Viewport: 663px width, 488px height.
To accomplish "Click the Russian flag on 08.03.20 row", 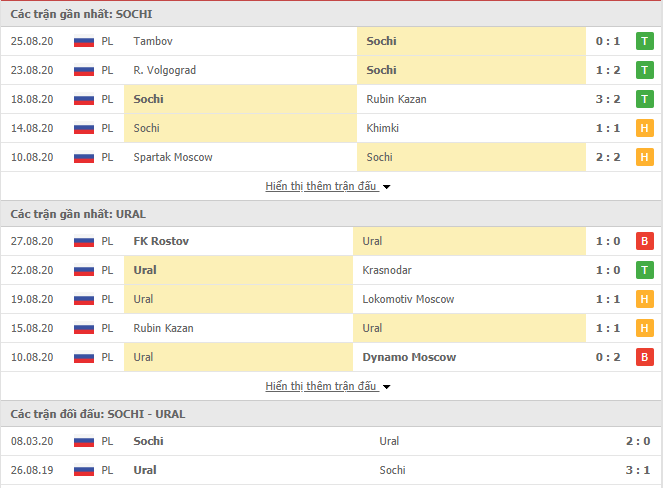I will pyautogui.click(x=84, y=441).
